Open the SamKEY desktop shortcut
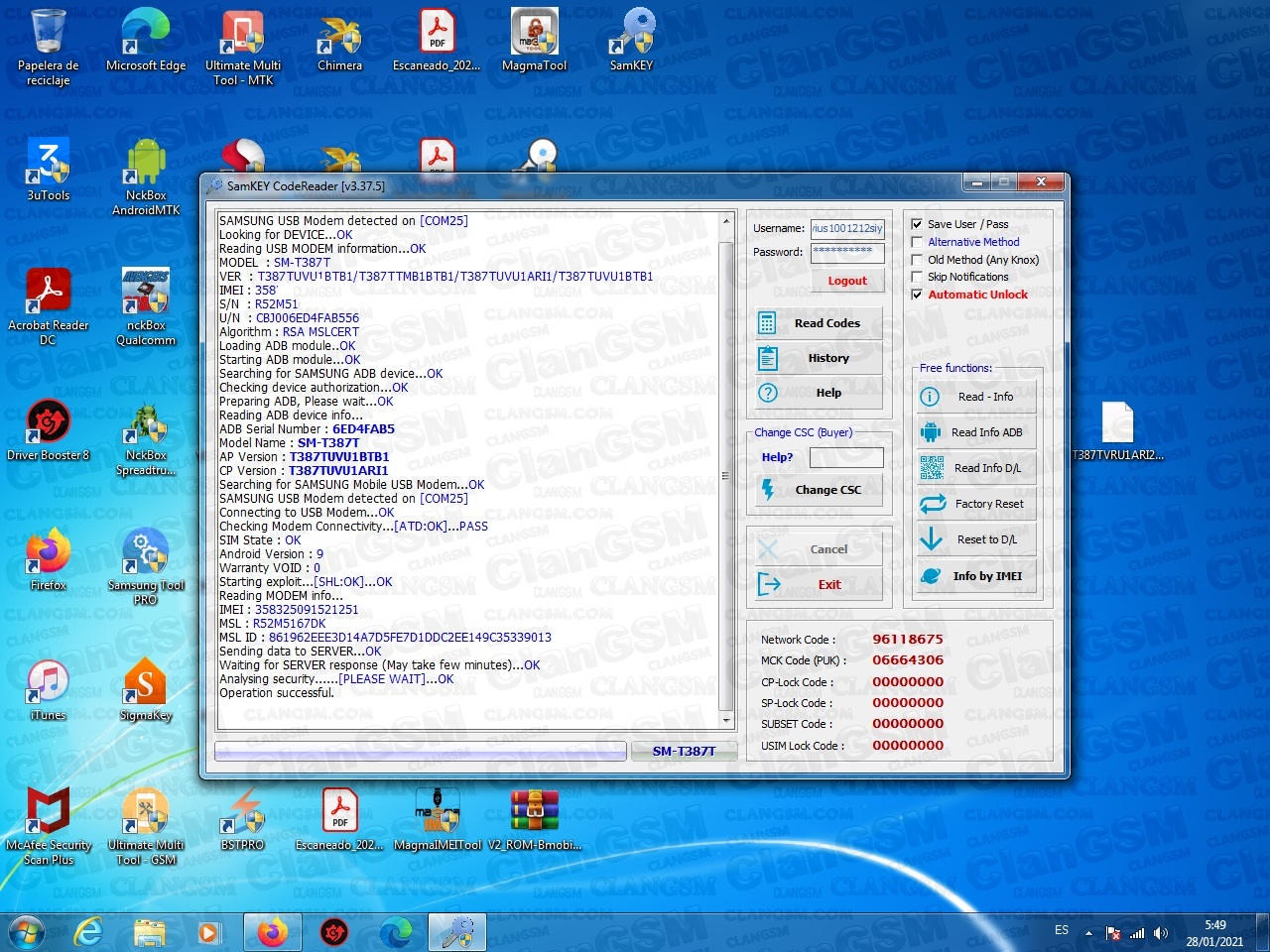1270x952 pixels. [631, 40]
